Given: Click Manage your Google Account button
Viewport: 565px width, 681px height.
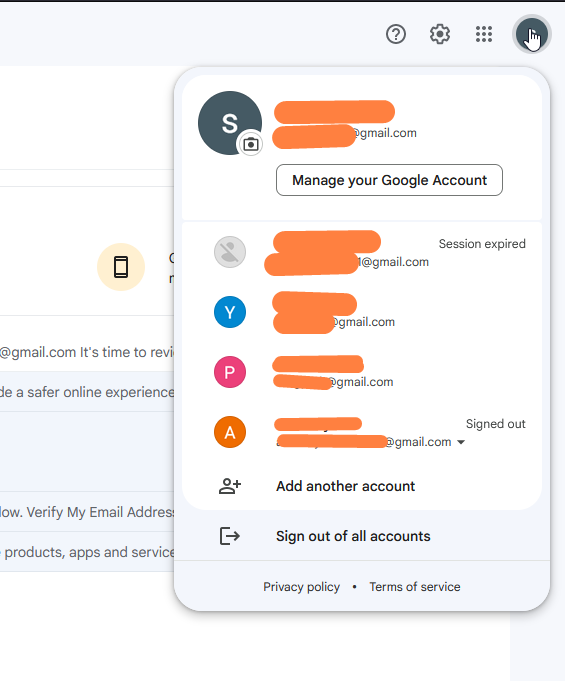Looking at the screenshot, I should (389, 180).
